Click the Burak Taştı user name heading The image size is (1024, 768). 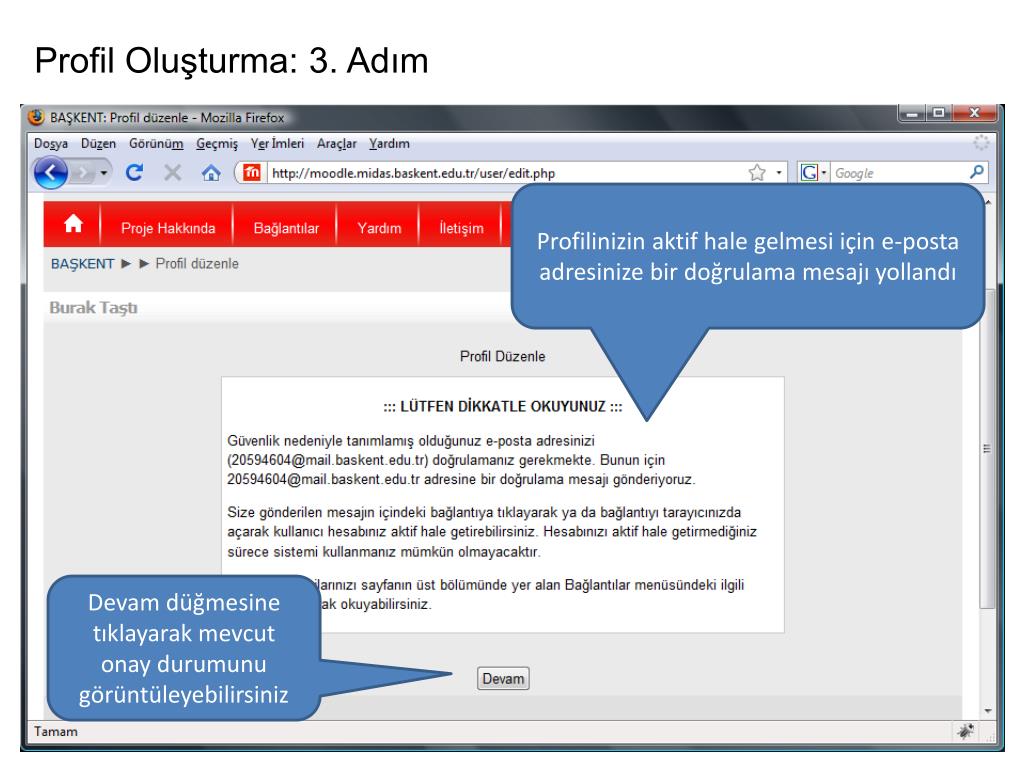coord(93,308)
